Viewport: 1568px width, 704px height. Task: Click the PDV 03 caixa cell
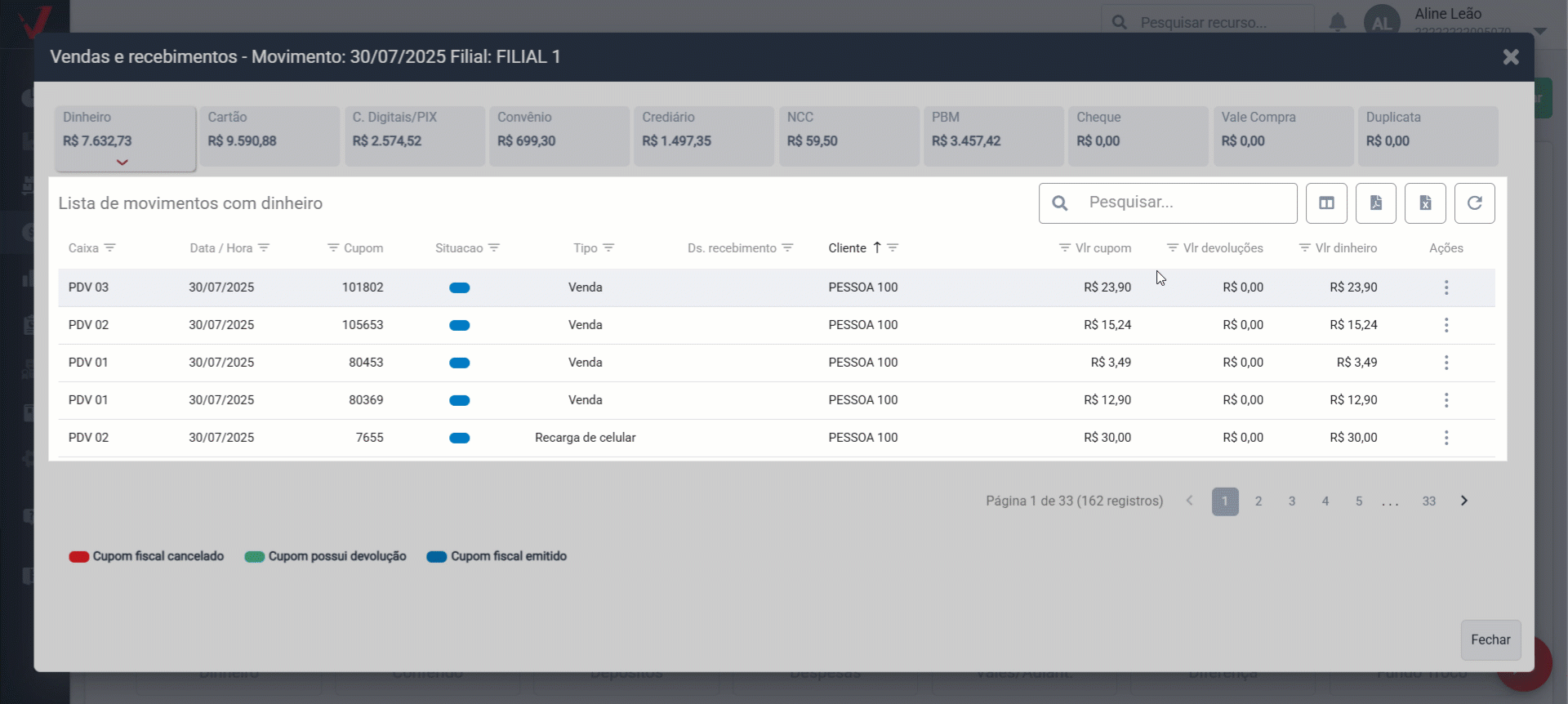pyautogui.click(x=88, y=287)
